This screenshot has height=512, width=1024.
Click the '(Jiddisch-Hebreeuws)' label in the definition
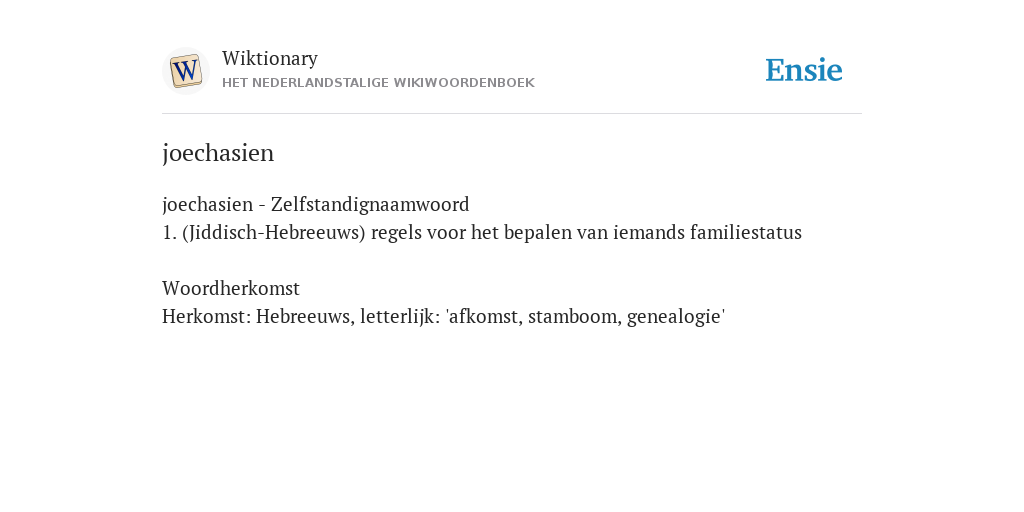(x=274, y=232)
